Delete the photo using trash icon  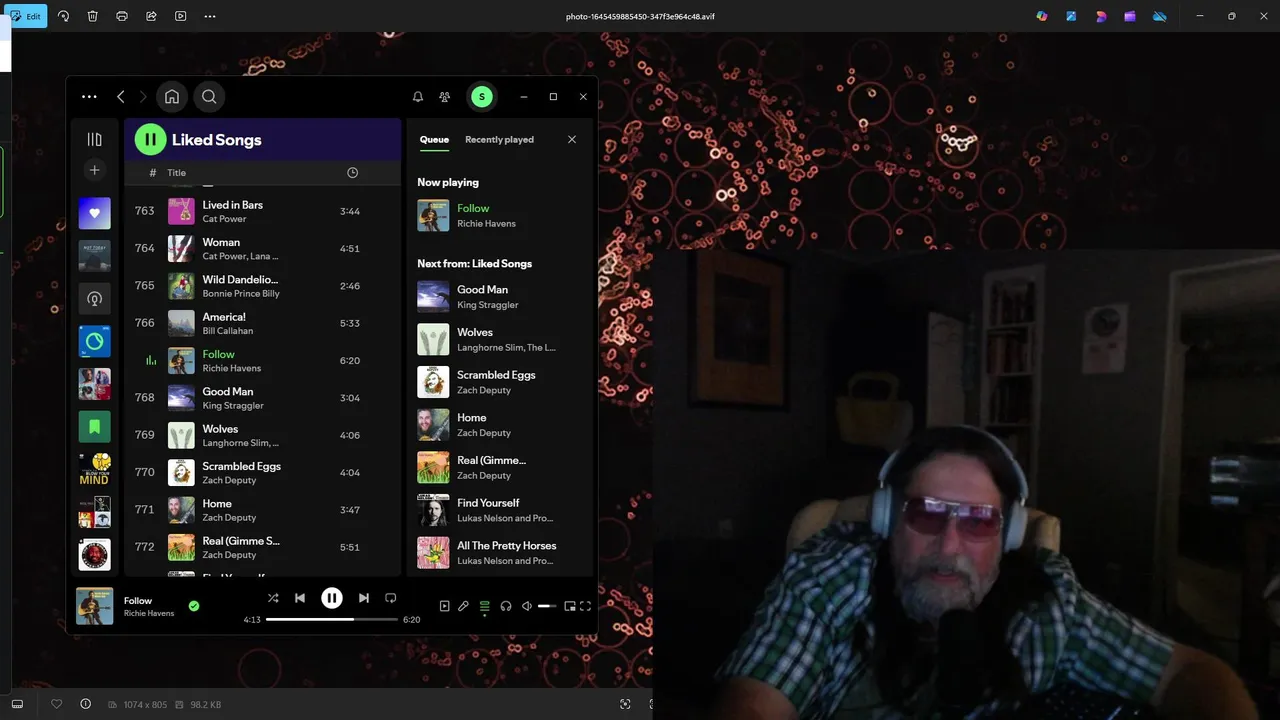pos(92,16)
